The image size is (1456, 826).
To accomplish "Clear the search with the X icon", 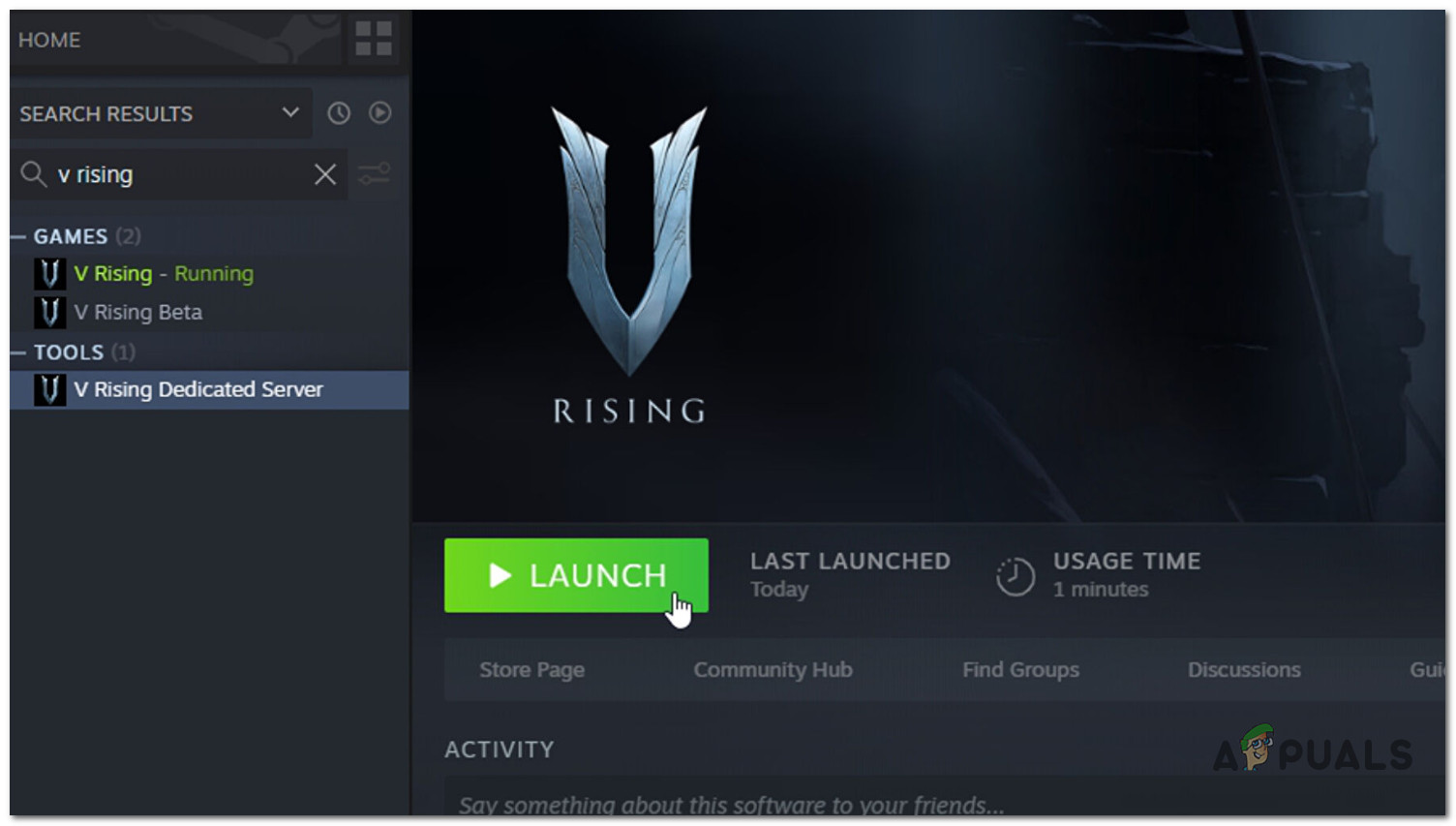I will coord(324,174).
